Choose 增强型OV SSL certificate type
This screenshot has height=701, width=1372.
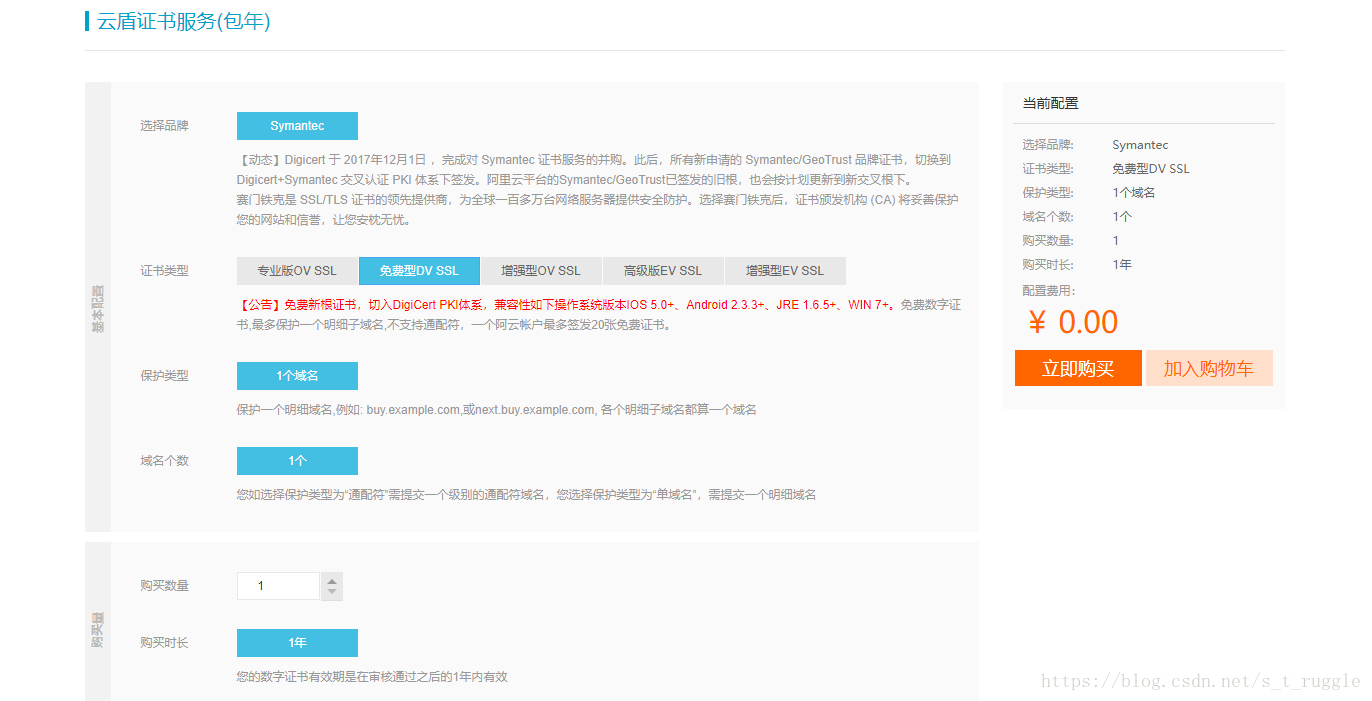point(541,271)
